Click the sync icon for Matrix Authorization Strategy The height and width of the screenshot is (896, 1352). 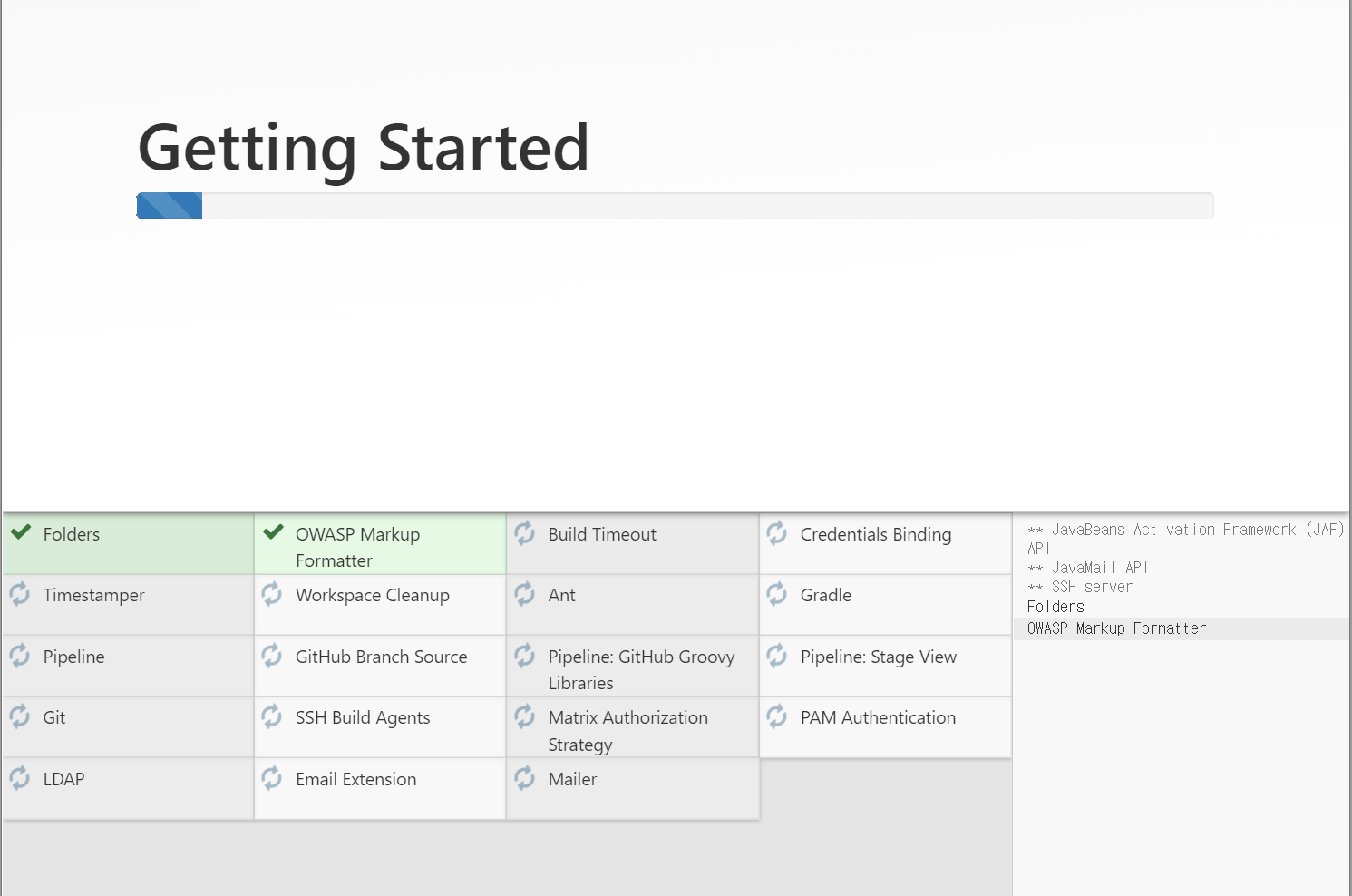[525, 716]
